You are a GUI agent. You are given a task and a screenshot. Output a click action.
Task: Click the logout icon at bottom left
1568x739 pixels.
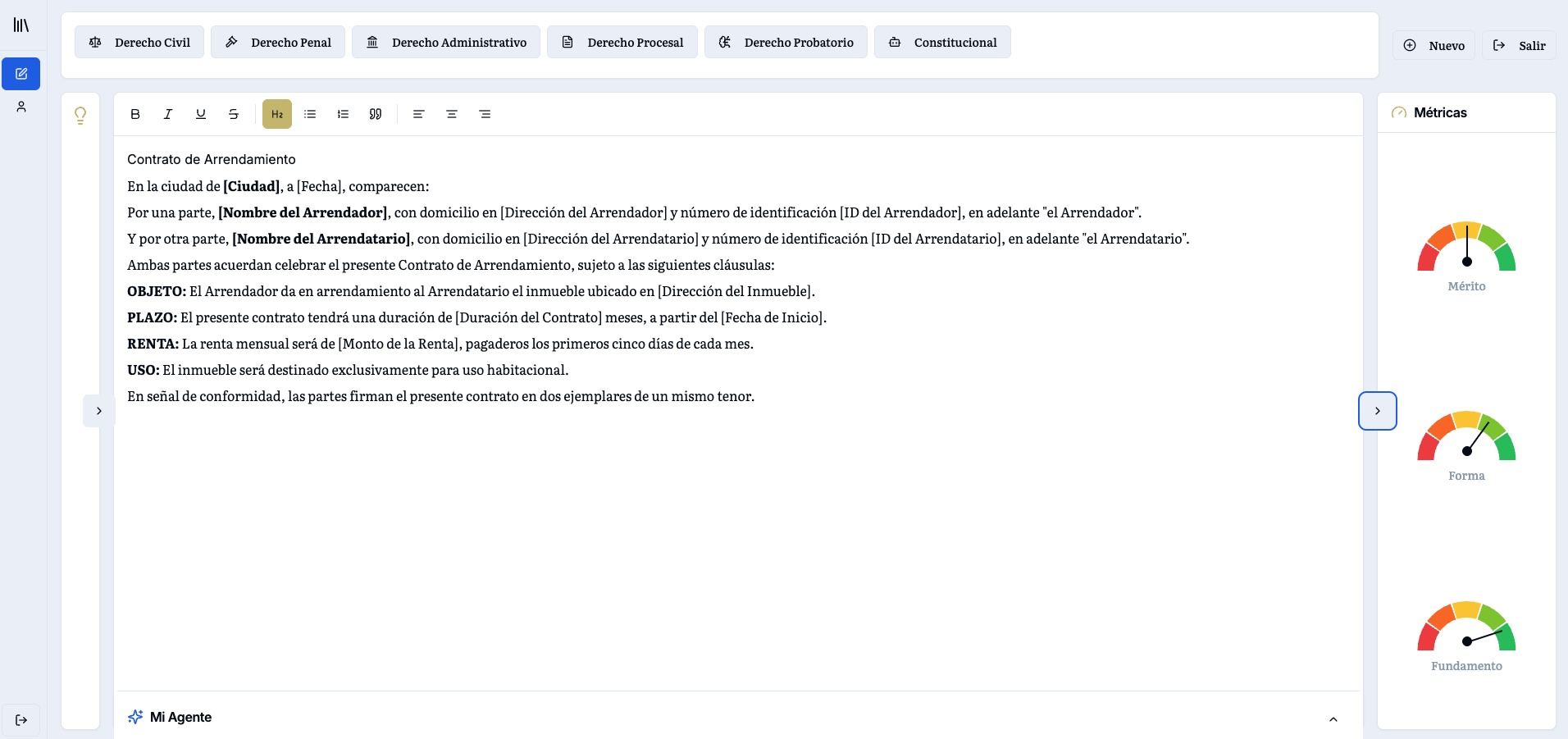pyautogui.click(x=21, y=719)
